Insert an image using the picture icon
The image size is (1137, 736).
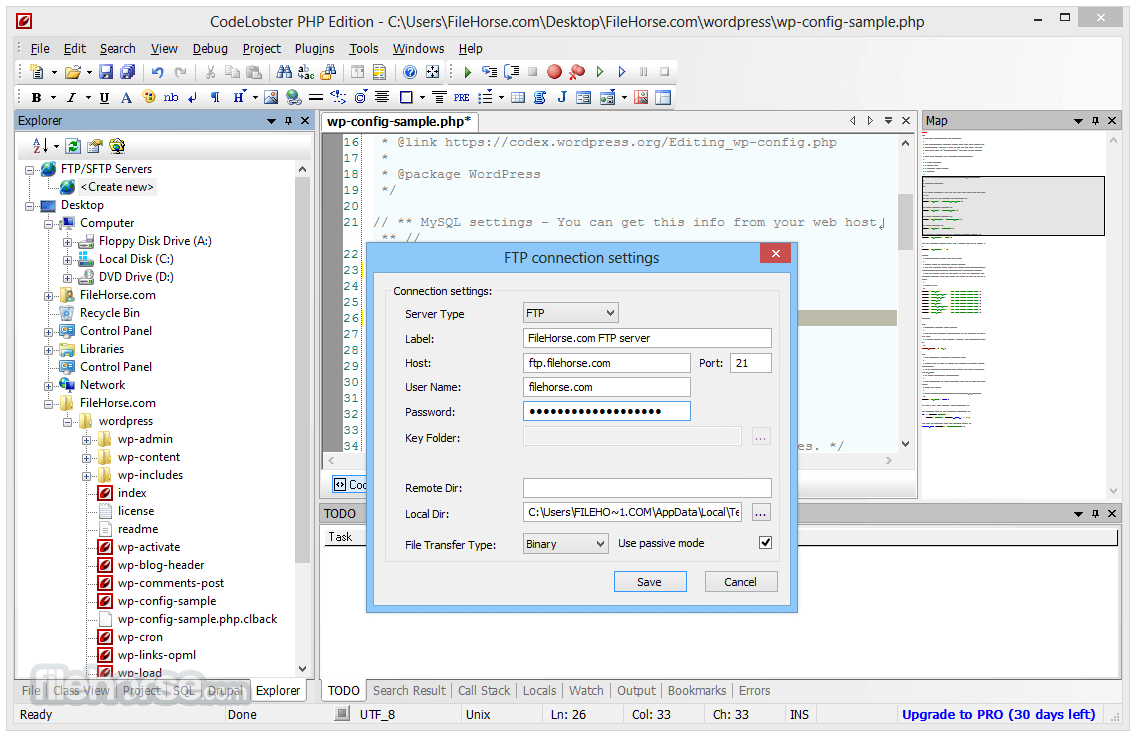(x=269, y=97)
